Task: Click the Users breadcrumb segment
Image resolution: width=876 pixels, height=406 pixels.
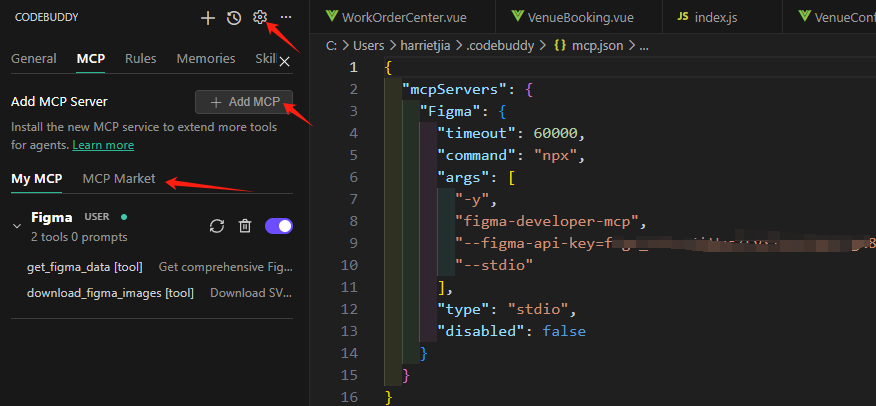Action: (x=371, y=45)
